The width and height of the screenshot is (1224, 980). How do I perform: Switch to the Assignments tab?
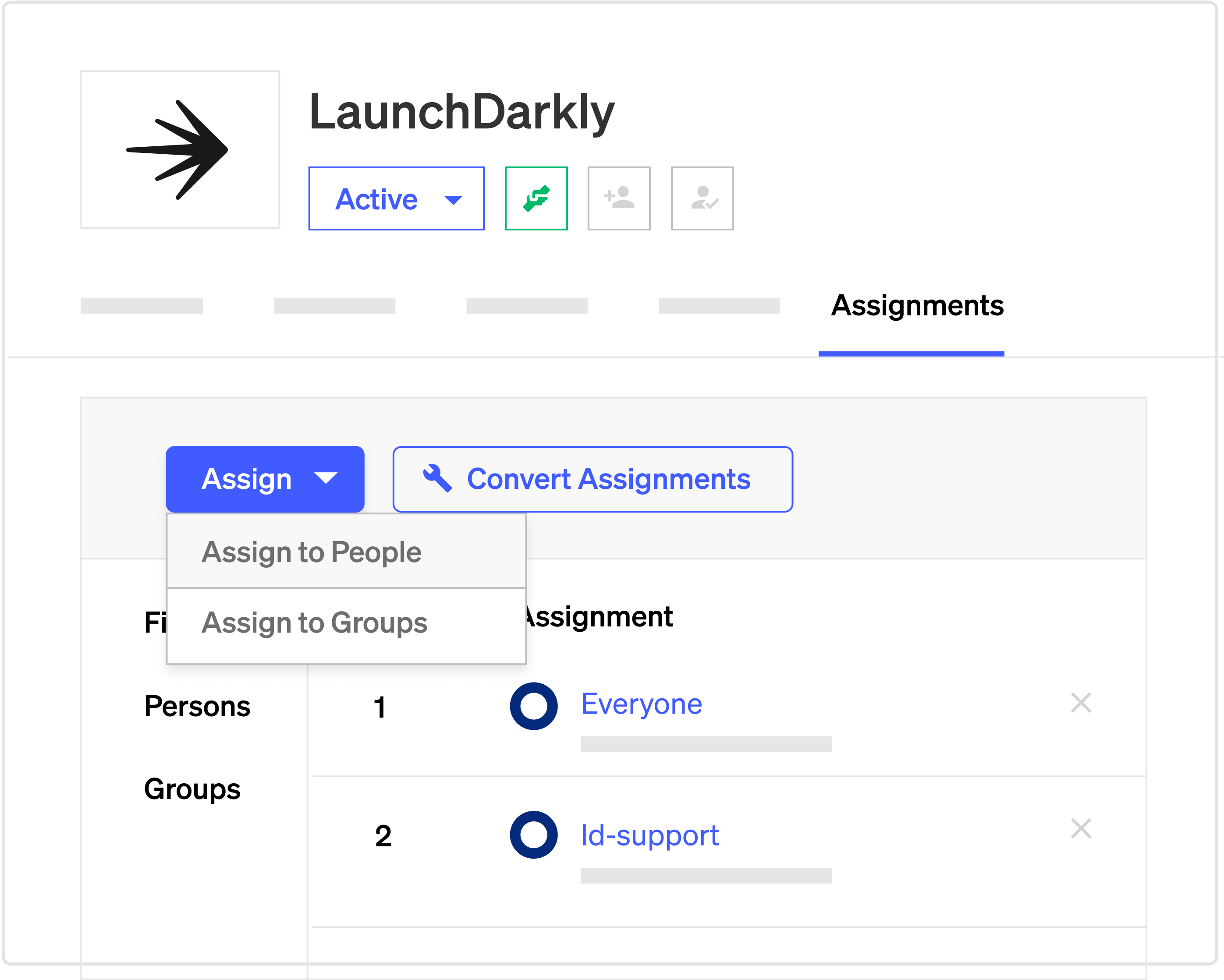click(x=916, y=306)
